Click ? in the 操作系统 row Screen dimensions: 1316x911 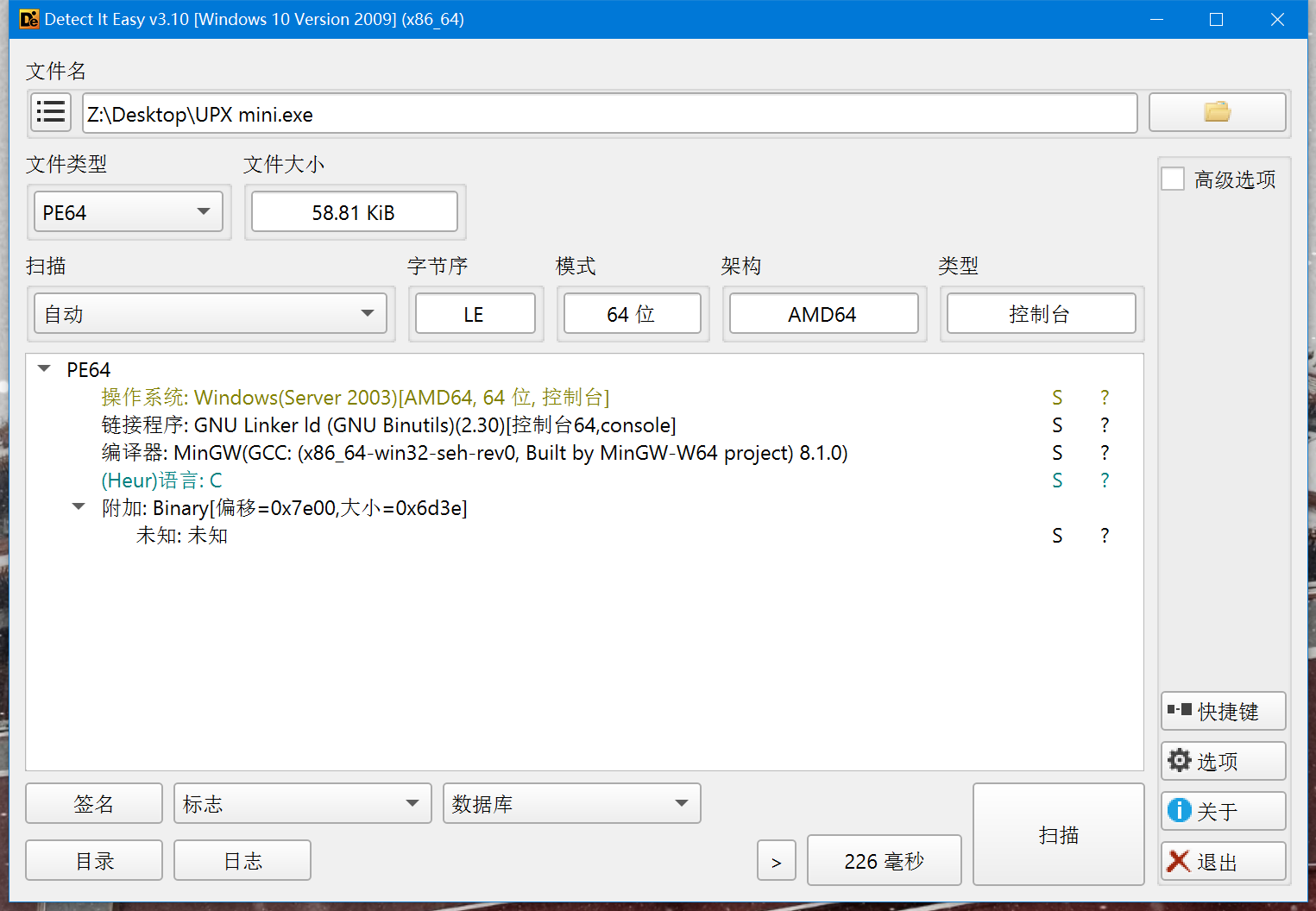pos(1105,398)
